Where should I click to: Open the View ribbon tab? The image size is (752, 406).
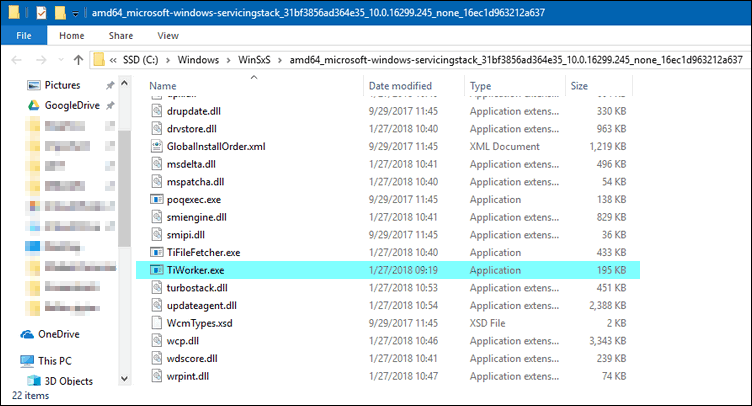(x=168, y=35)
